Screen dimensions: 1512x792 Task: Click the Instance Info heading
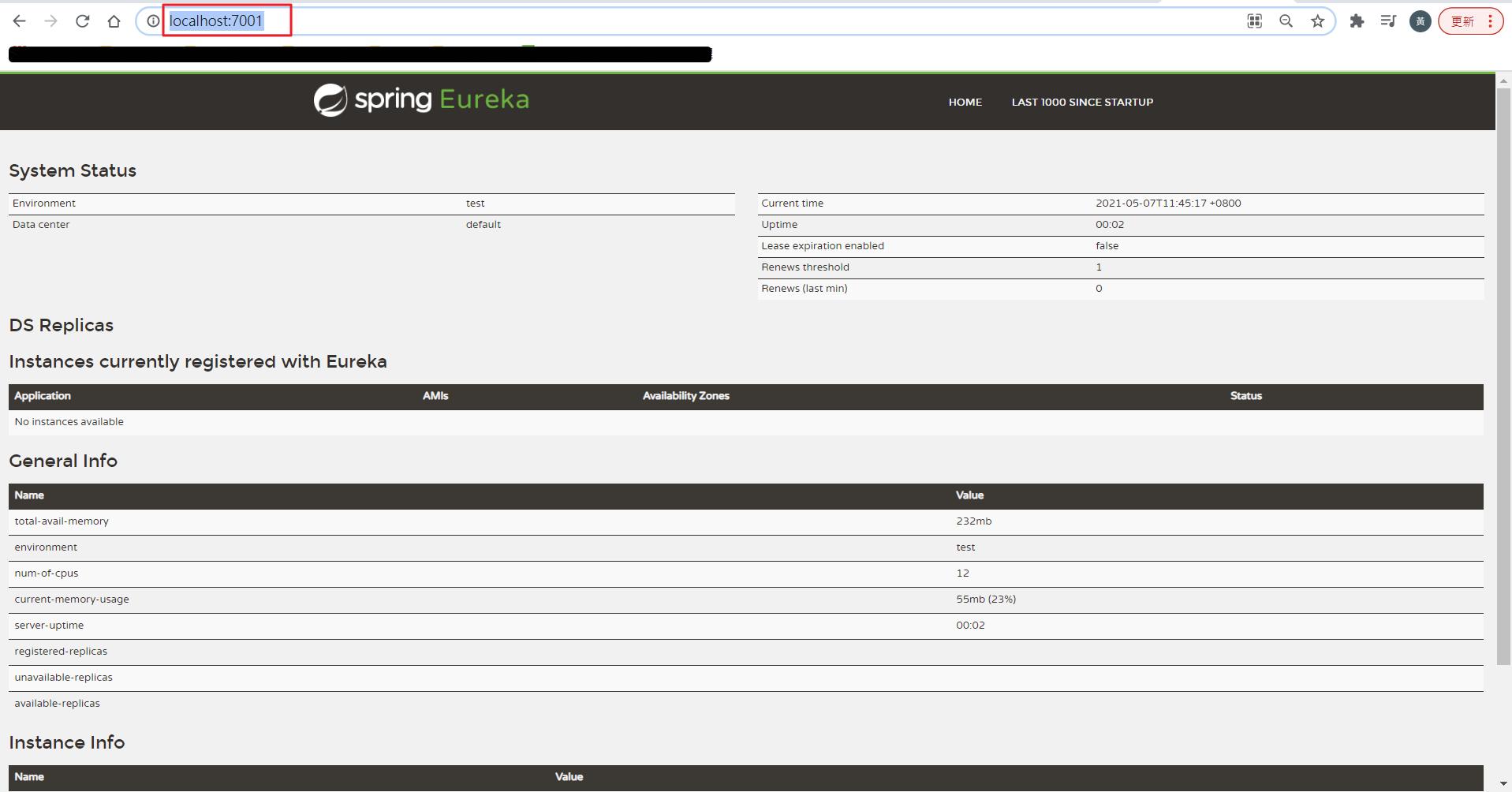(x=67, y=742)
